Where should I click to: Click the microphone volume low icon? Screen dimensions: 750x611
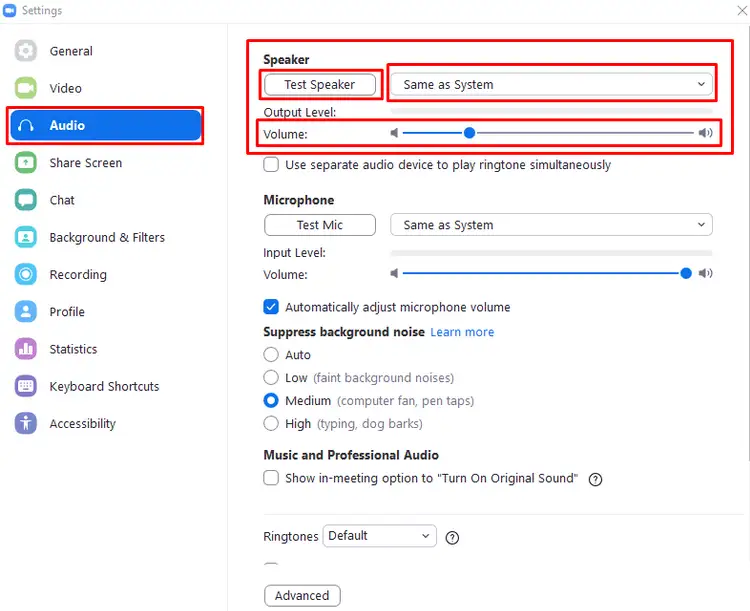(394, 273)
